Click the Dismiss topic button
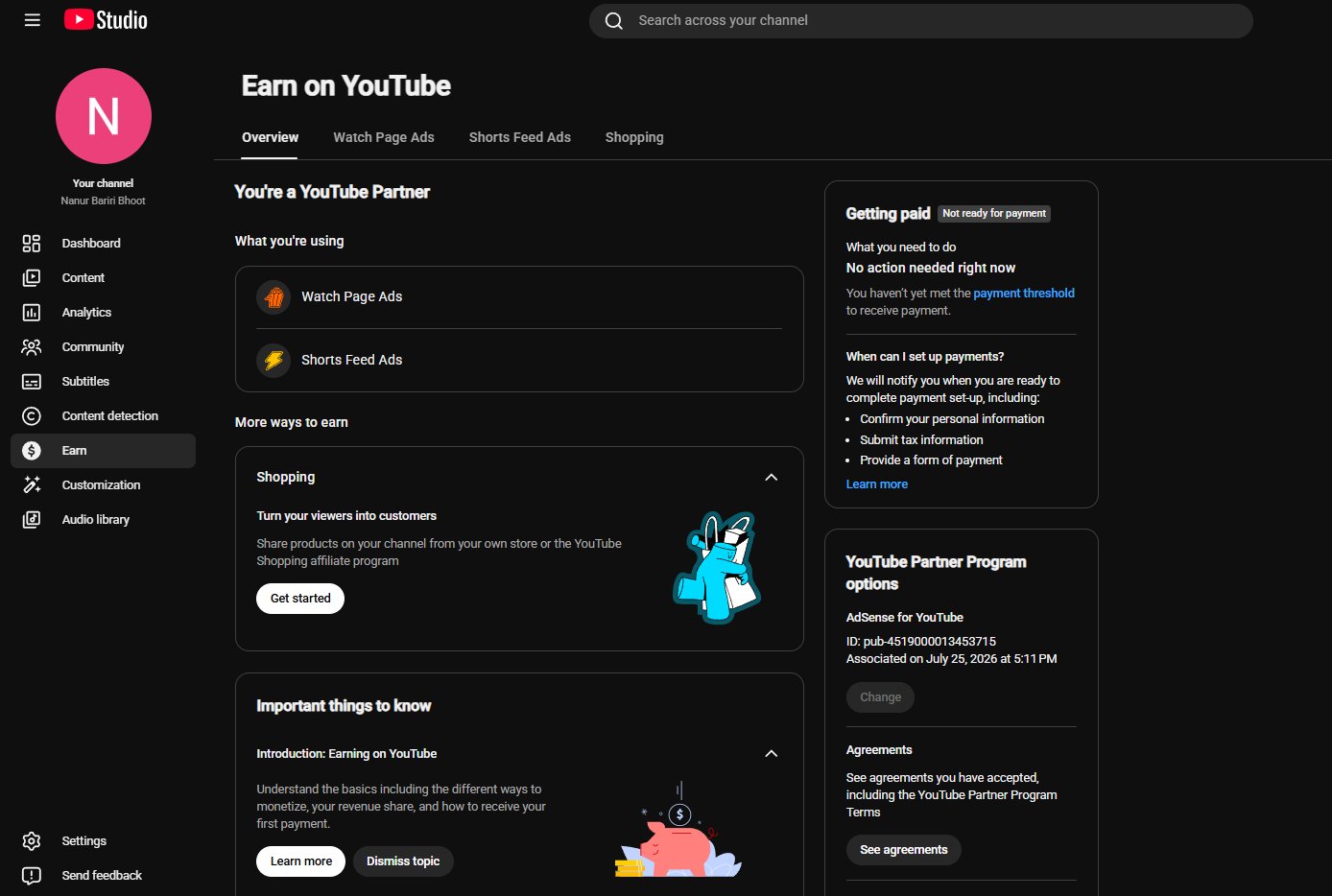This screenshot has width=1332, height=896. 403,861
